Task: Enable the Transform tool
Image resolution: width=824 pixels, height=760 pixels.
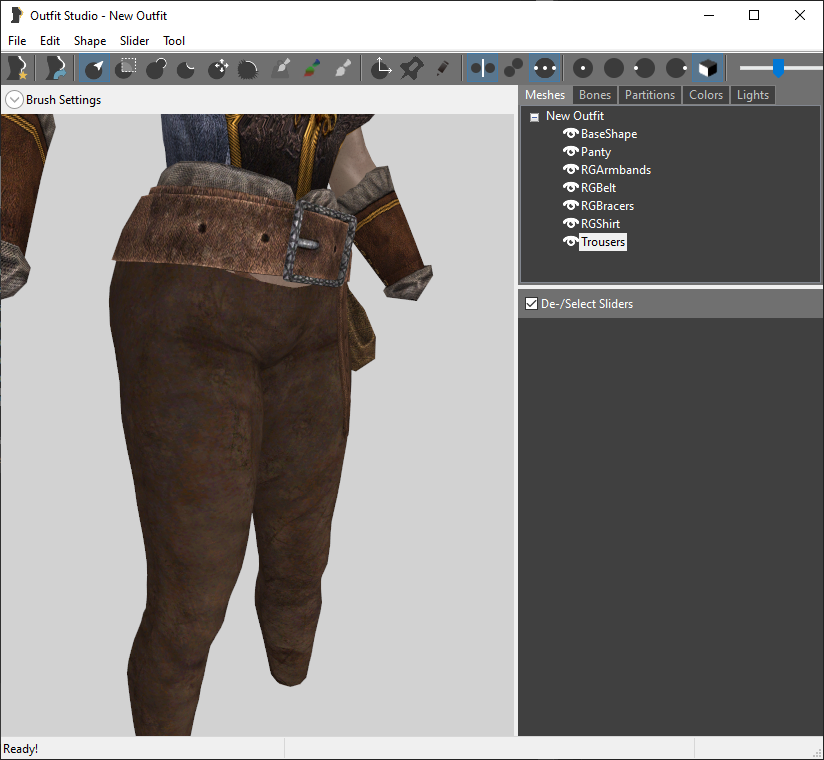Action: [x=380, y=68]
